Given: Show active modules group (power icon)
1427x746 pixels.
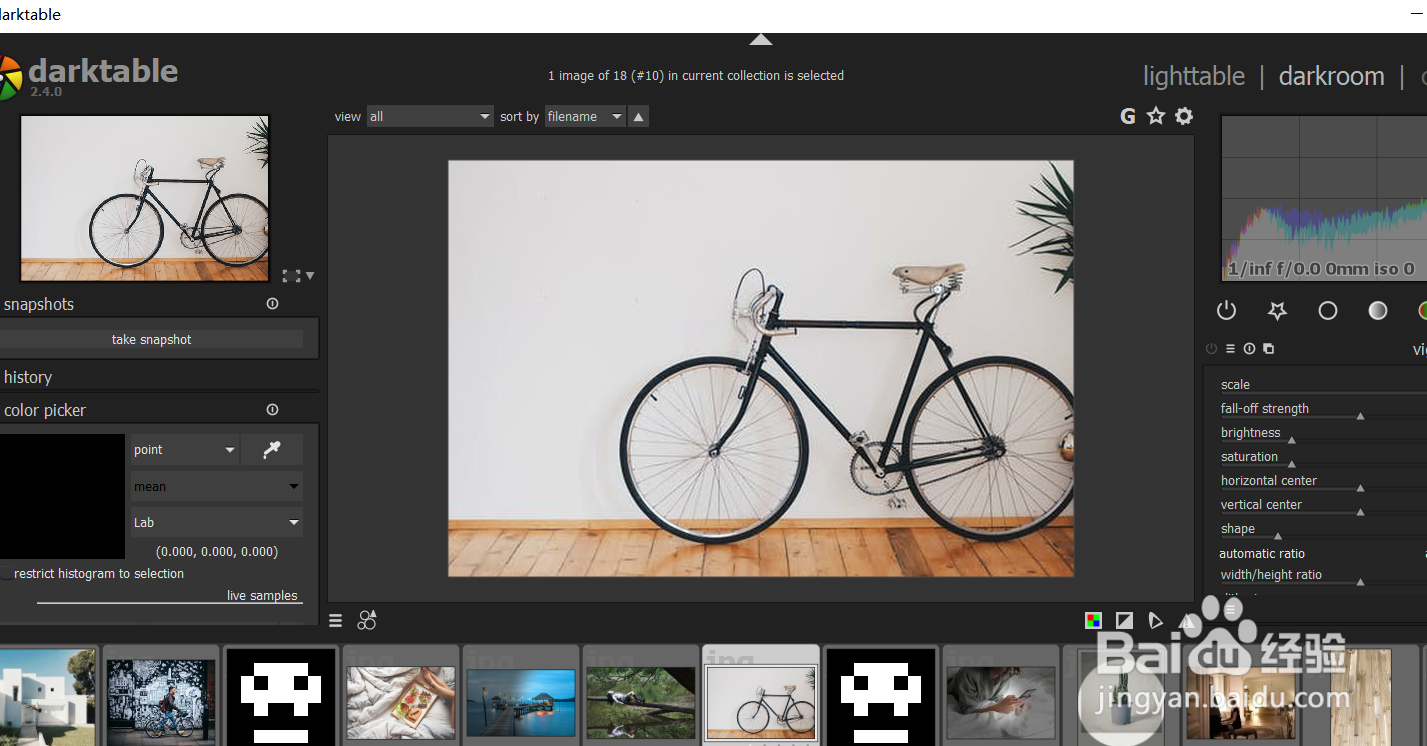Looking at the screenshot, I should pos(1227,311).
